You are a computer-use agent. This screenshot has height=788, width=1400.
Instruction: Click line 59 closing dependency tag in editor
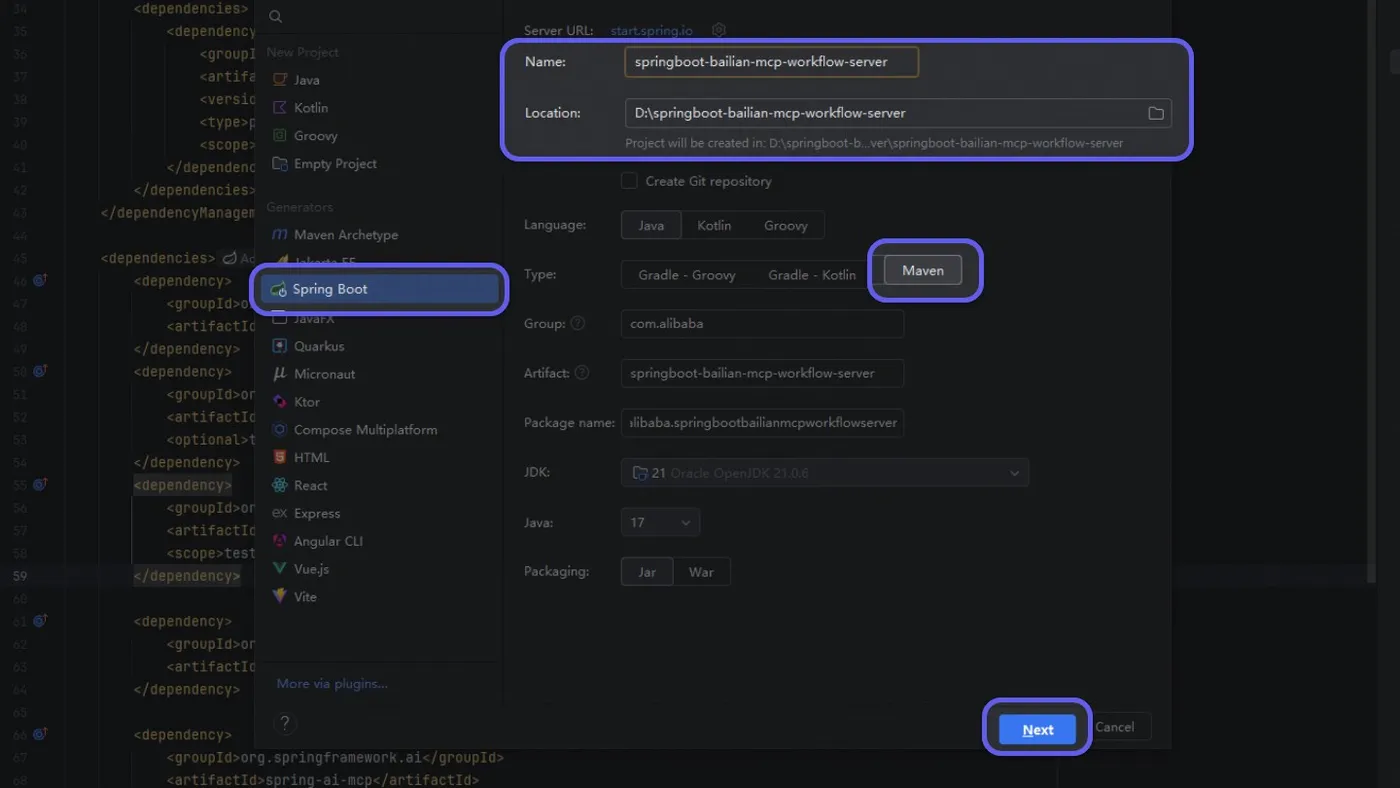(187, 576)
